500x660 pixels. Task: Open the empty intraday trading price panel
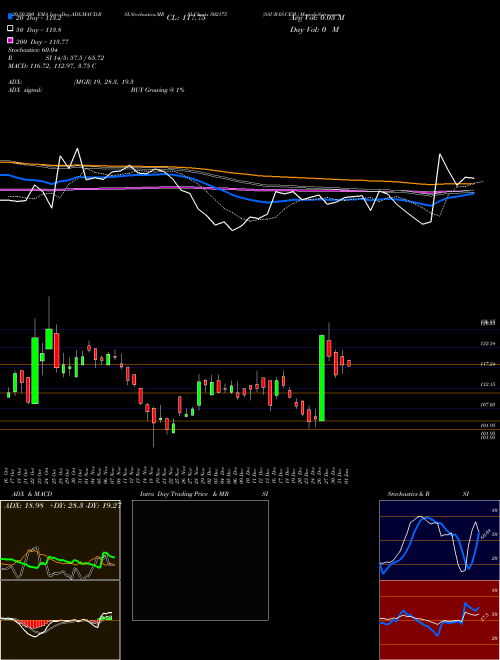pos(200,560)
